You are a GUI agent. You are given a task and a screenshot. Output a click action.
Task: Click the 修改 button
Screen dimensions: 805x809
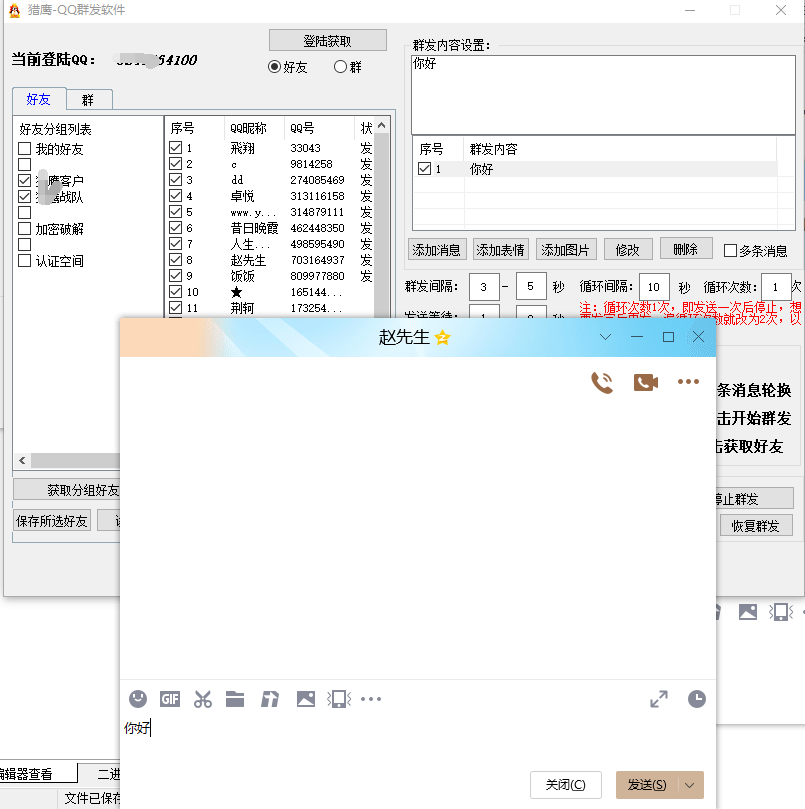click(x=628, y=250)
